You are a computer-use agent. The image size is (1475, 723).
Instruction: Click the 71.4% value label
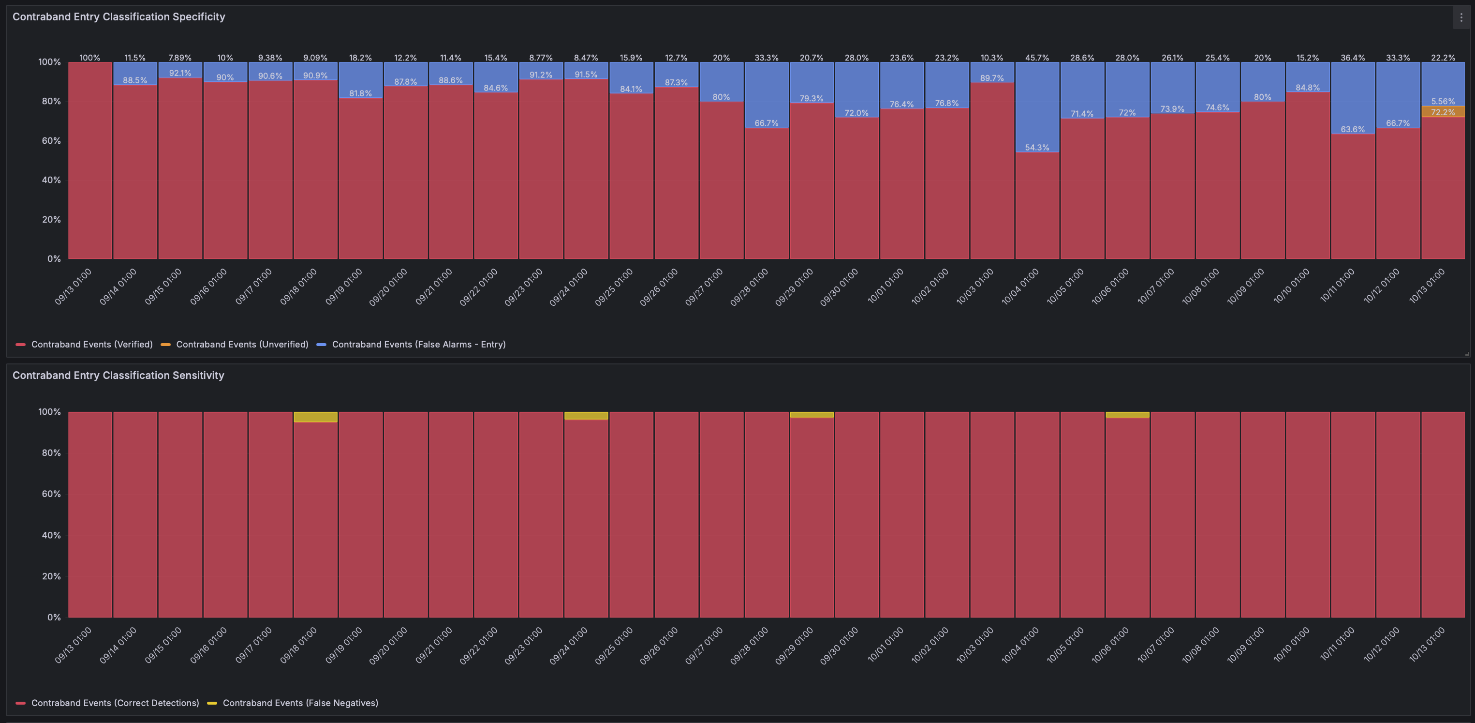tap(1082, 114)
